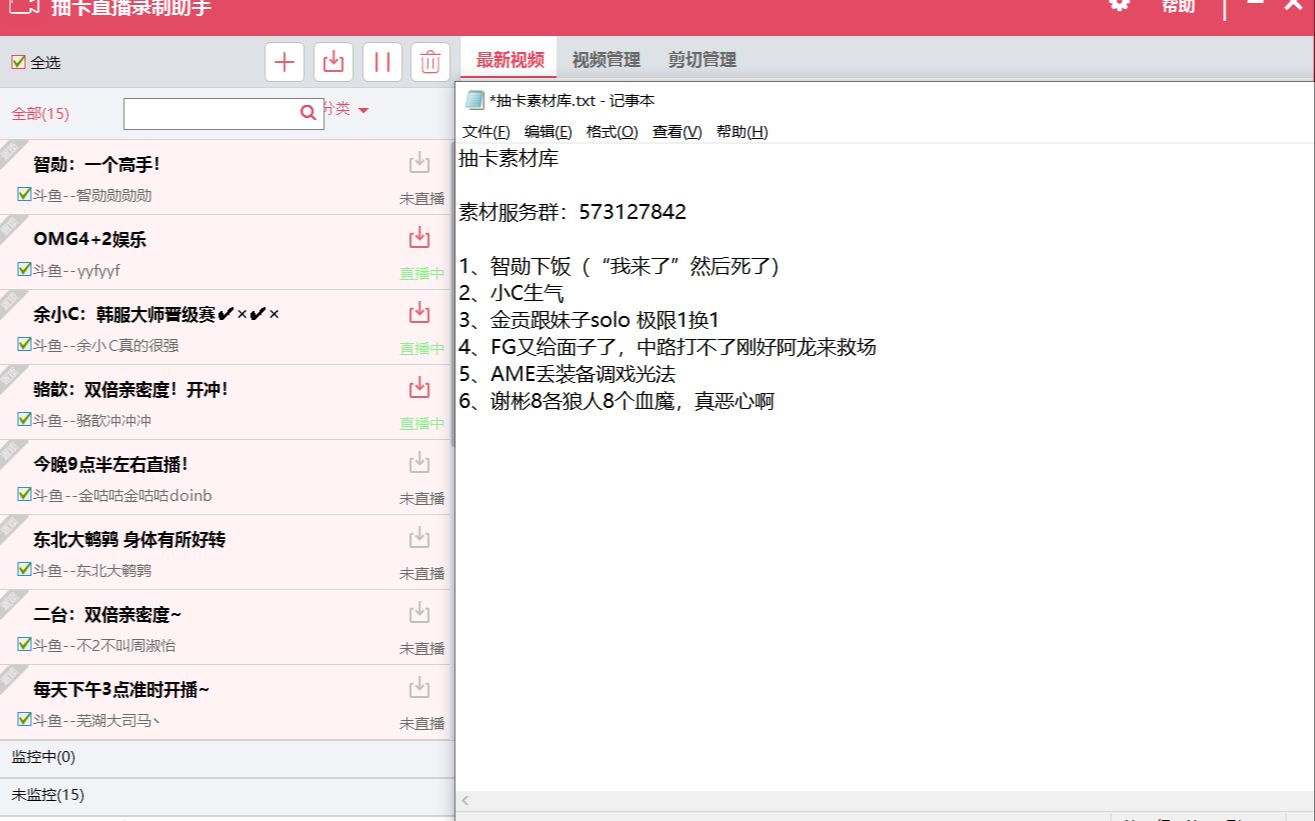Screen dimensions: 1315x821
Task: Switch to 最新视频 tab
Action: pyautogui.click(x=510, y=60)
